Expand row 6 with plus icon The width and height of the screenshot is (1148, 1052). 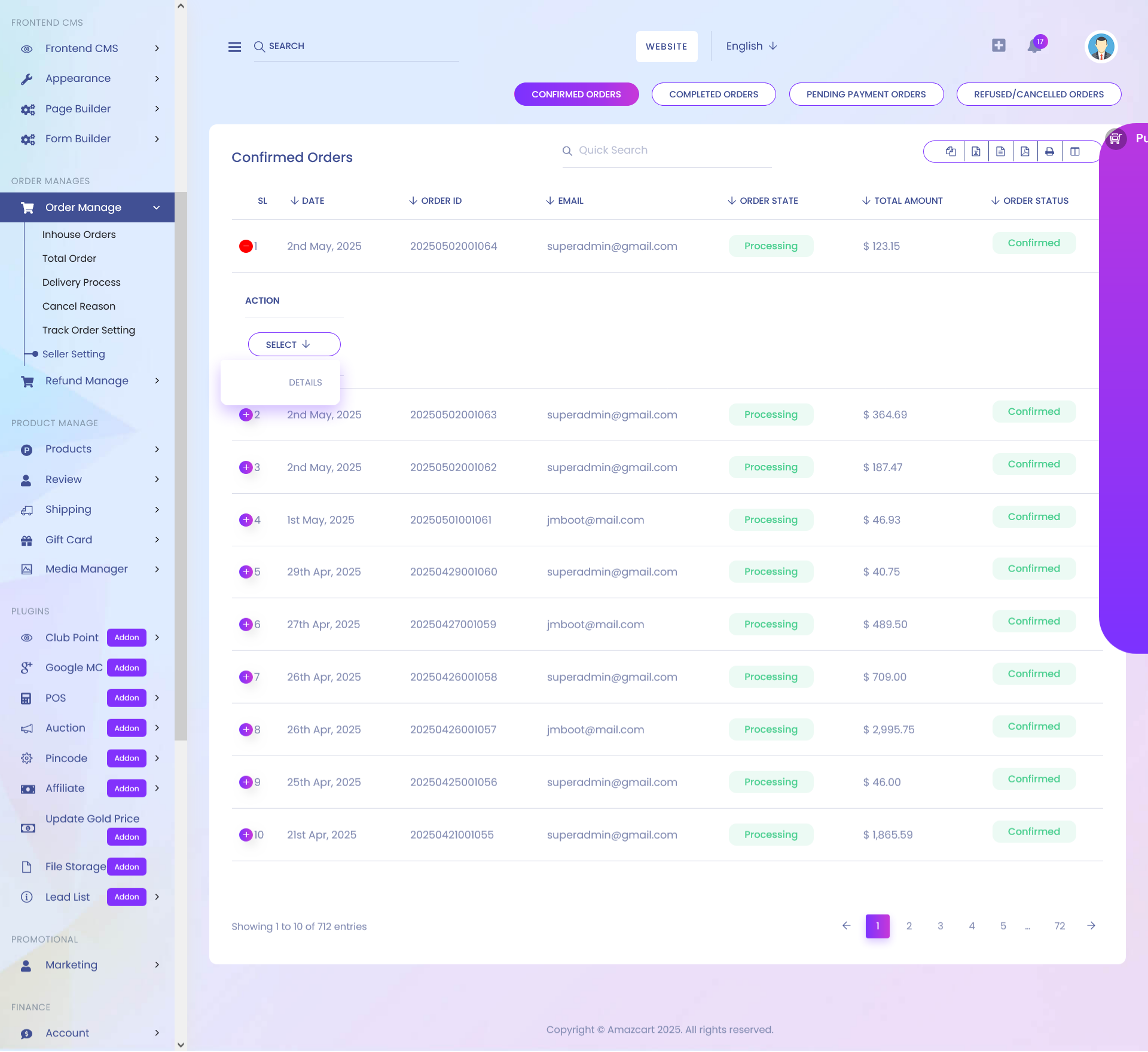[x=246, y=625]
